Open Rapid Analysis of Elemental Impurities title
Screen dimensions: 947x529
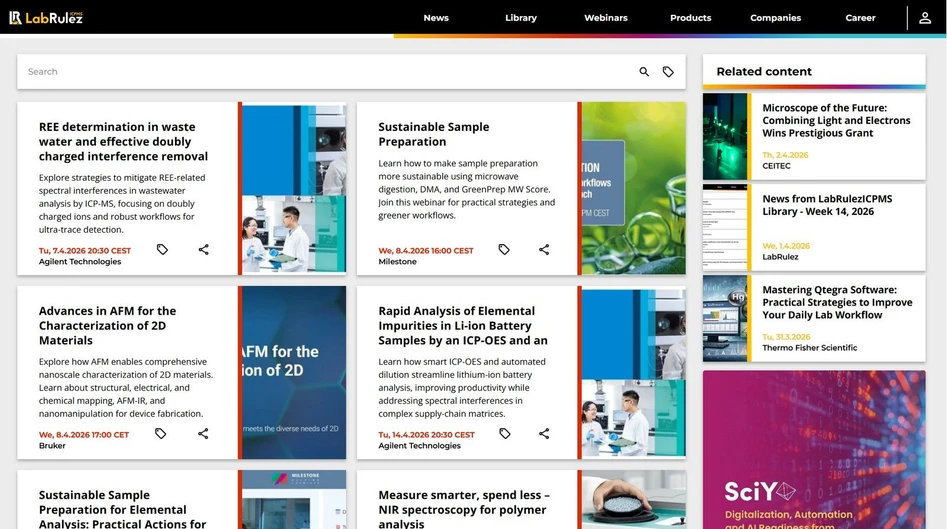463,325
